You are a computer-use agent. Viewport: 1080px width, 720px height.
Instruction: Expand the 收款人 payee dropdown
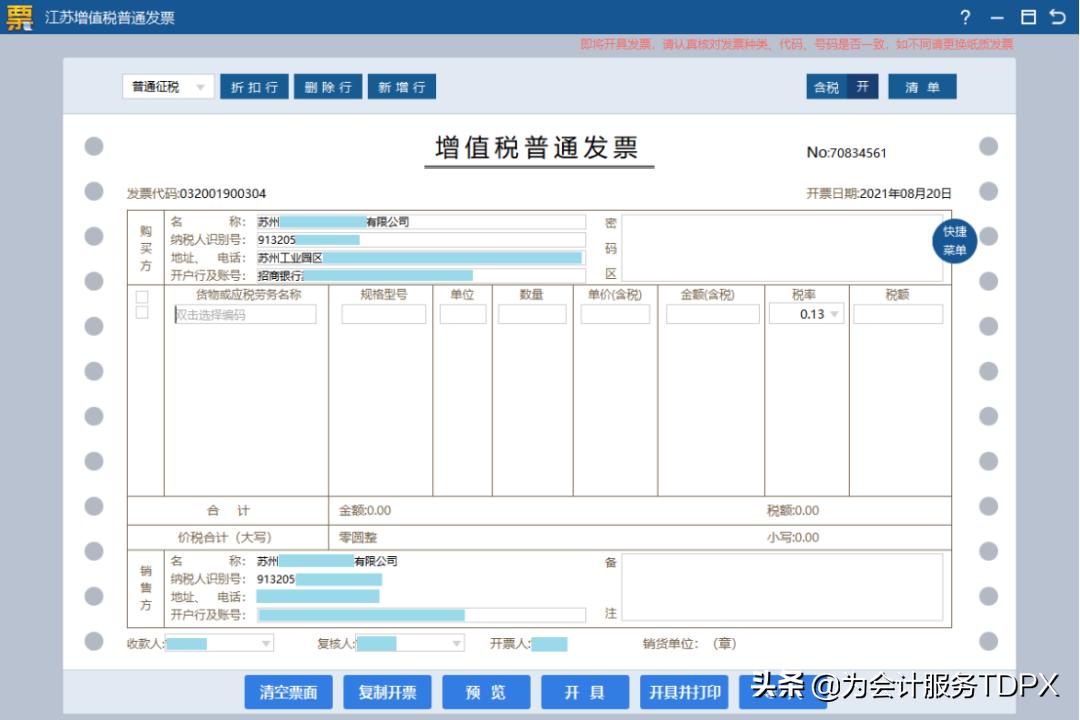tap(264, 643)
